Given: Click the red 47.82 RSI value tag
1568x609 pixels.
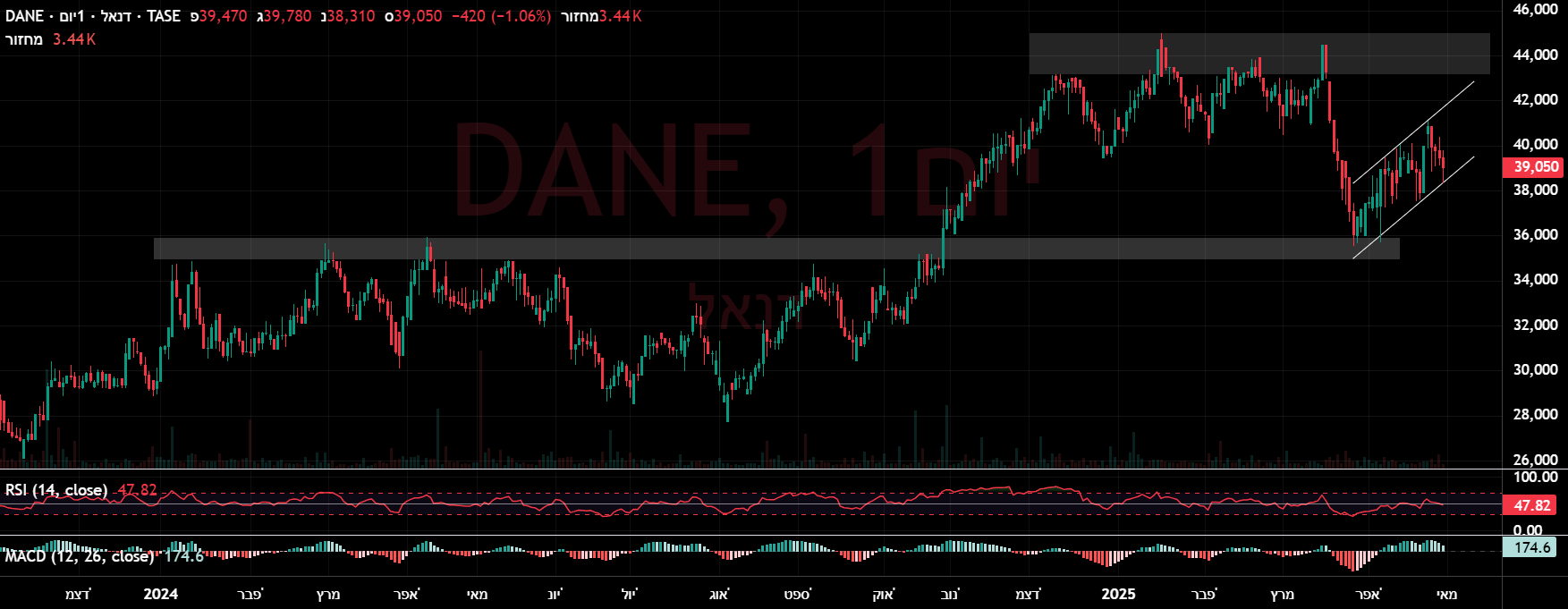Looking at the screenshot, I should 1531,505.
